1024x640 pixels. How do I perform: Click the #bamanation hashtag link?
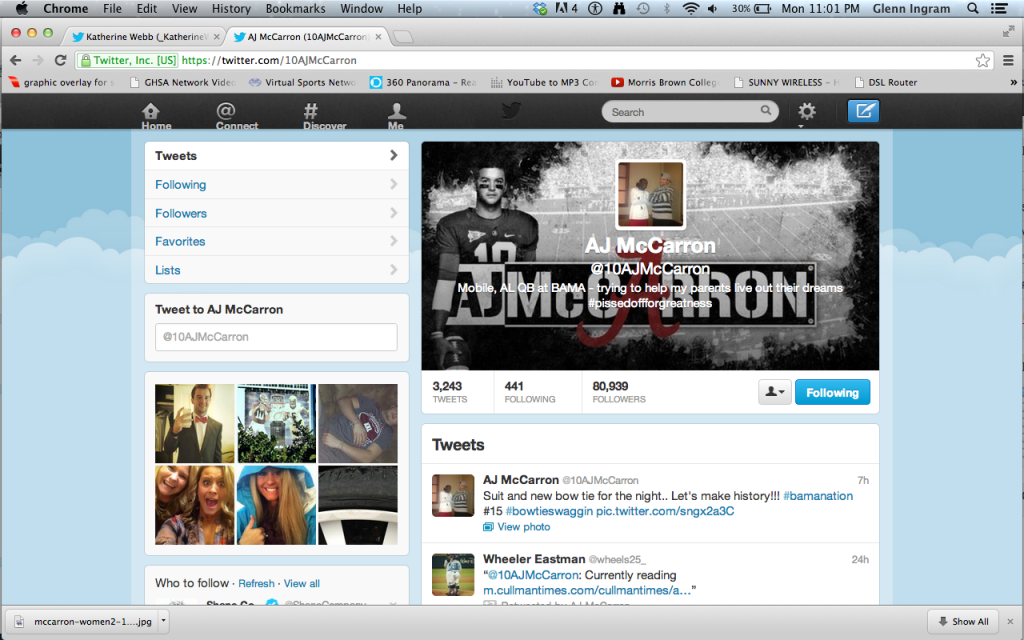coord(817,496)
